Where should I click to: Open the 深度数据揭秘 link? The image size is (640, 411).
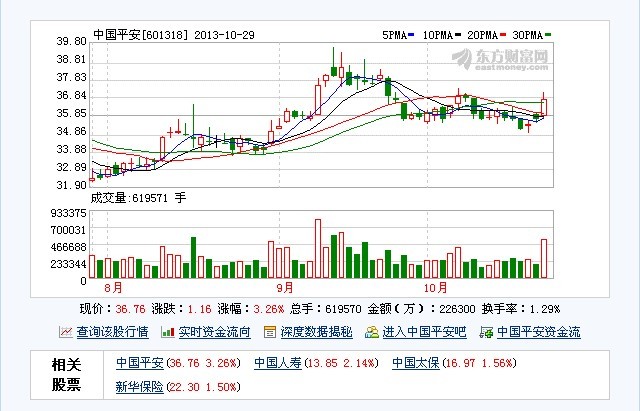316,332
